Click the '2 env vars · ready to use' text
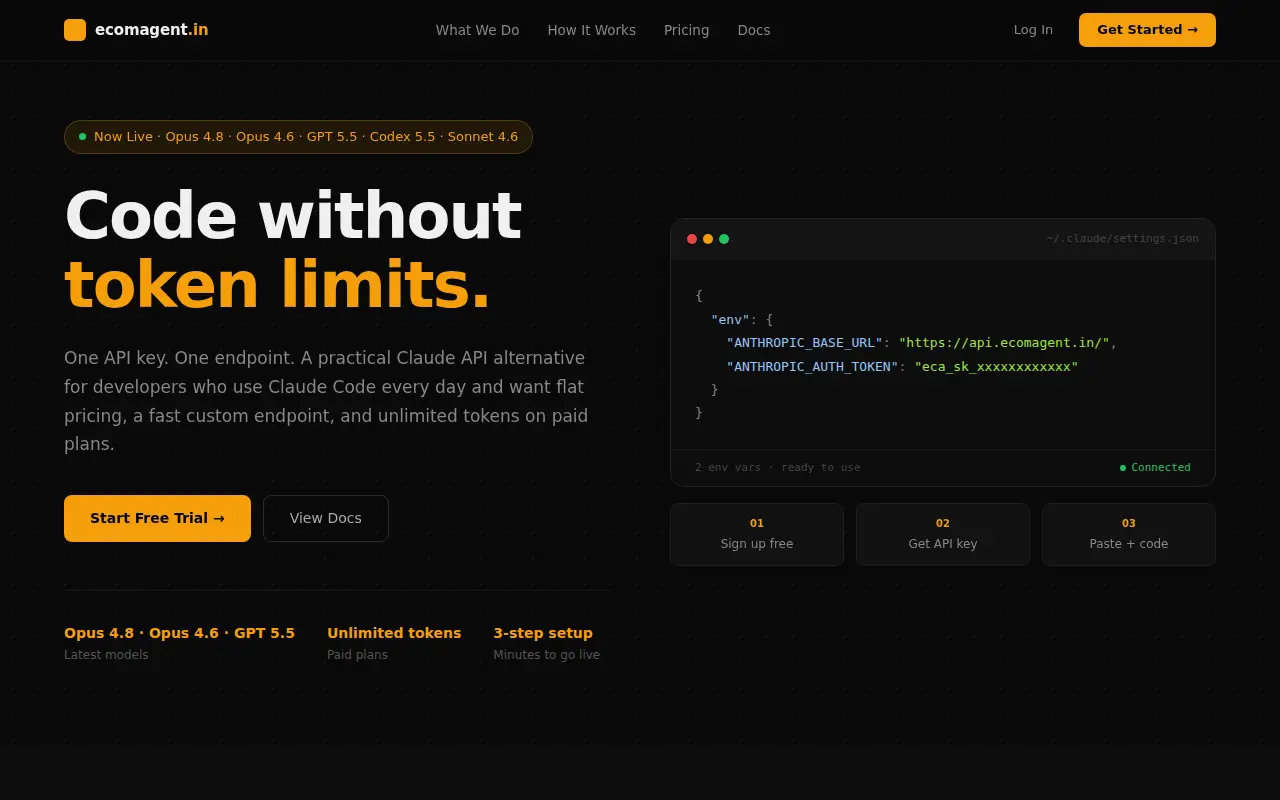This screenshot has height=800, width=1280. [777, 468]
